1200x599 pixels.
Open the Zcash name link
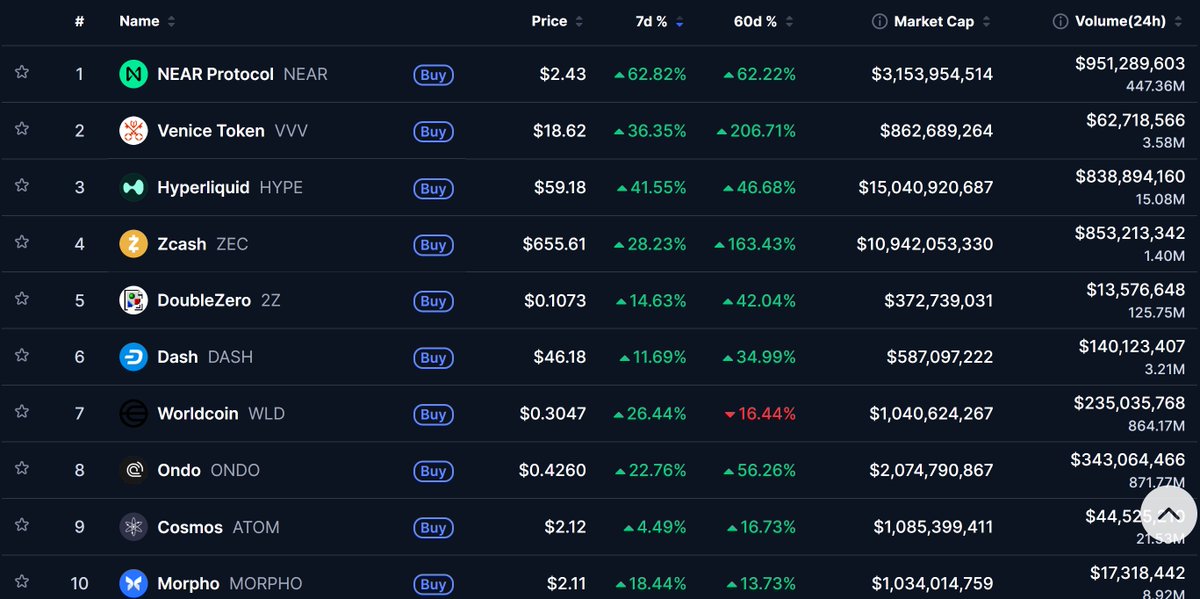pos(182,244)
